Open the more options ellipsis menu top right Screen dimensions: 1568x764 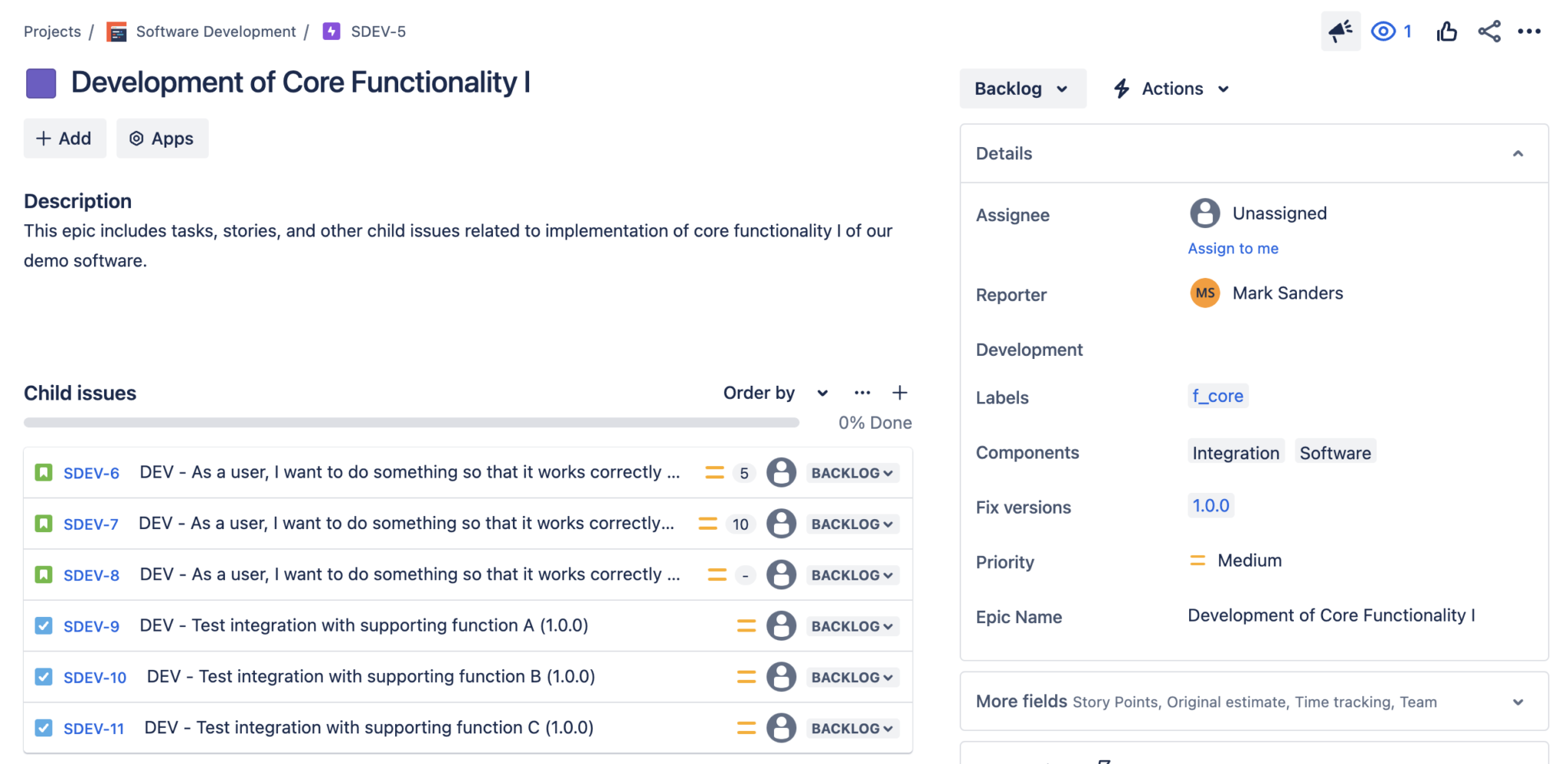(1530, 31)
